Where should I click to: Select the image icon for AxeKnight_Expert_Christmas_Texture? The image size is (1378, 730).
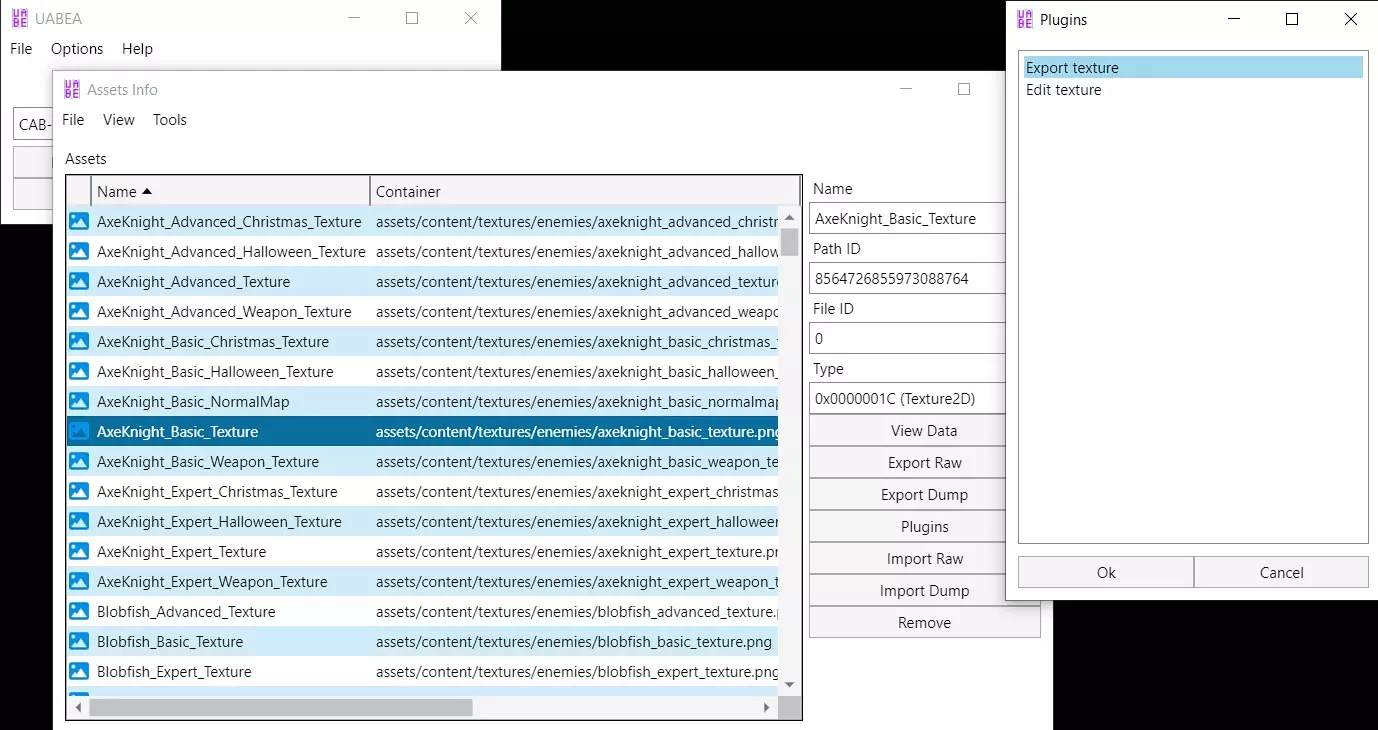click(79, 492)
